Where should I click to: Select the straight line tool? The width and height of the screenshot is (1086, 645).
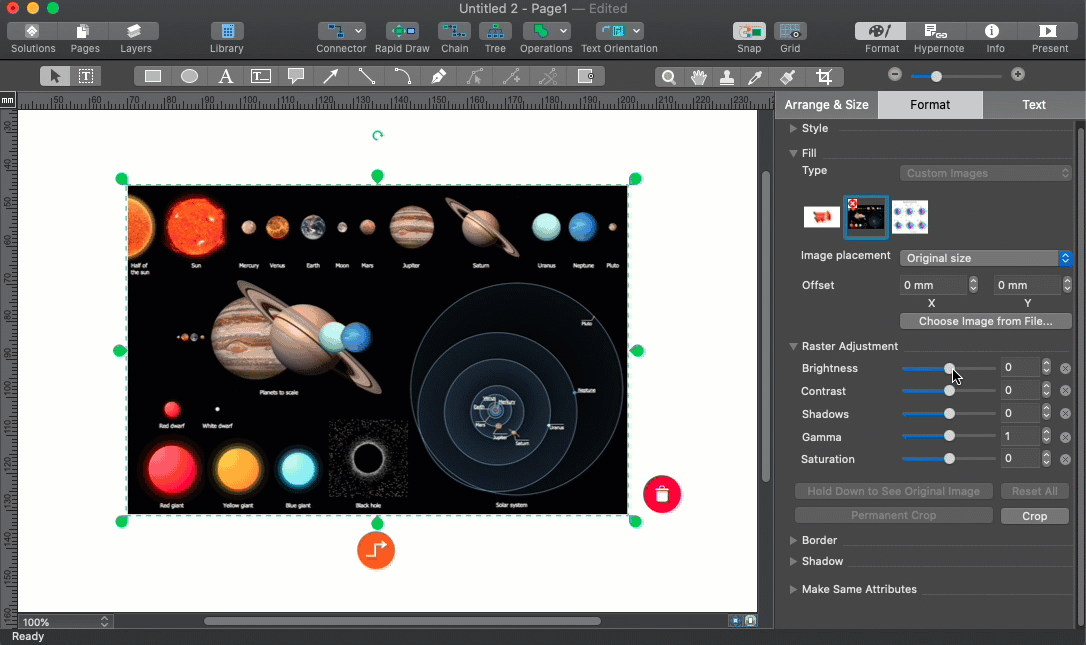[367, 76]
